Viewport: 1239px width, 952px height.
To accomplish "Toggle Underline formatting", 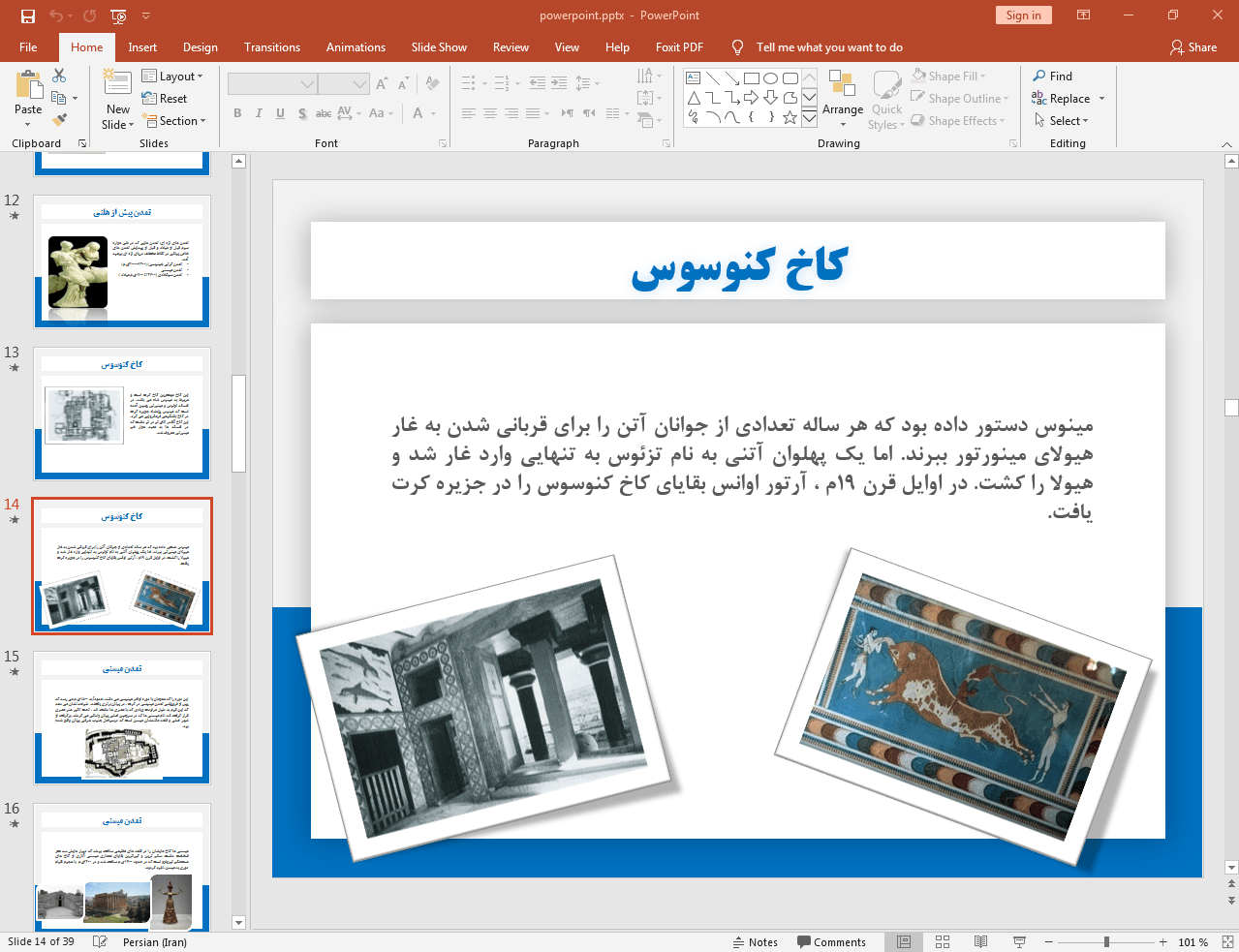I will click(280, 113).
